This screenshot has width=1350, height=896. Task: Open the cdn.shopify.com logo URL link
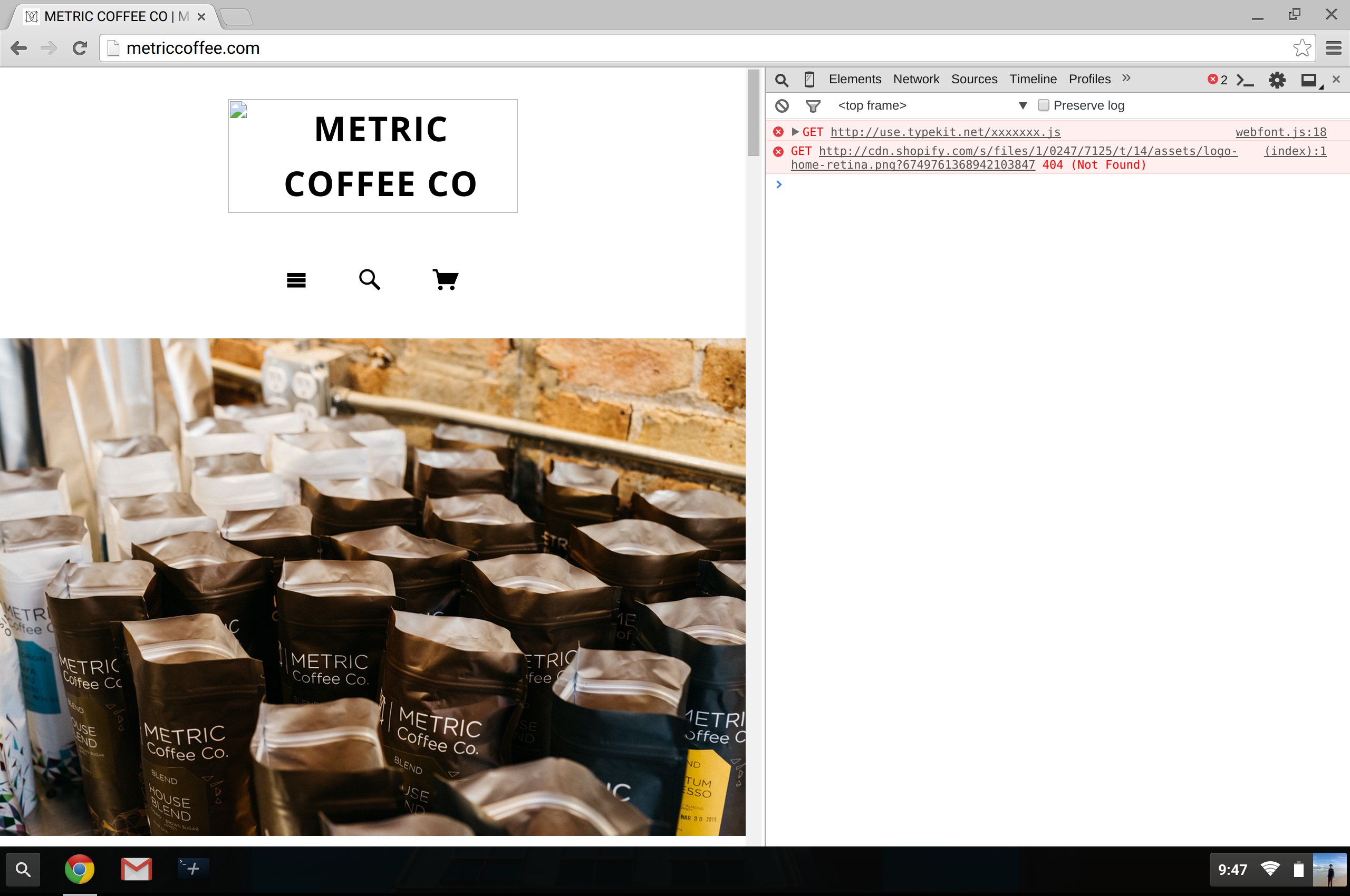(1015, 158)
